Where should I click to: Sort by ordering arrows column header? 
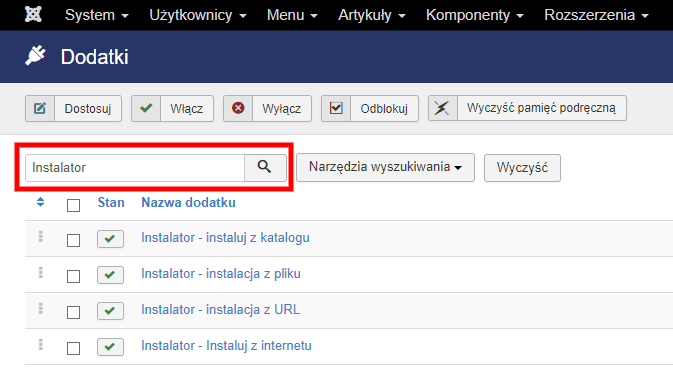(x=40, y=202)
